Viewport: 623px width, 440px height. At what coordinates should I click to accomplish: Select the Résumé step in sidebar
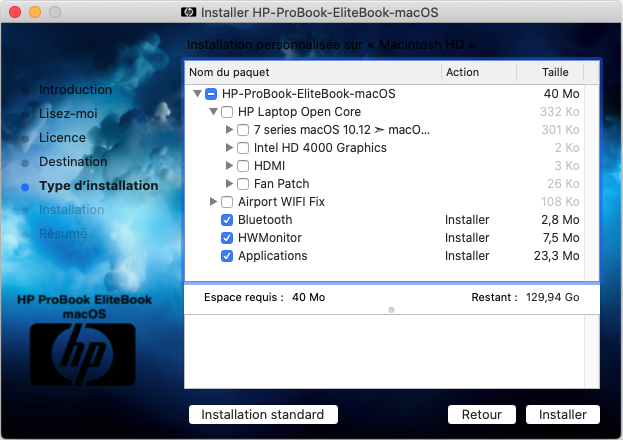pyautogui.click(x=63, y=234)
